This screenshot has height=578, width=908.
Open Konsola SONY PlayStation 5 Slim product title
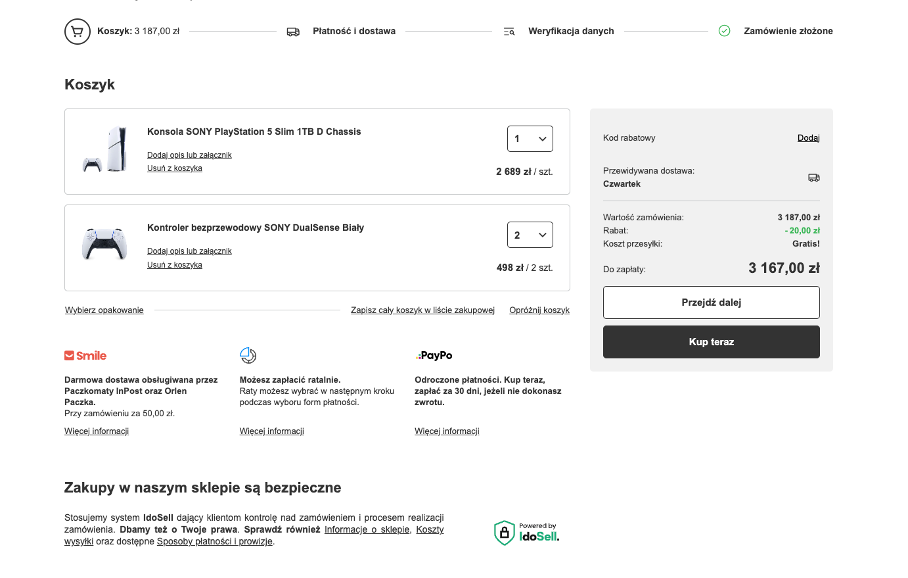(254, 131)
